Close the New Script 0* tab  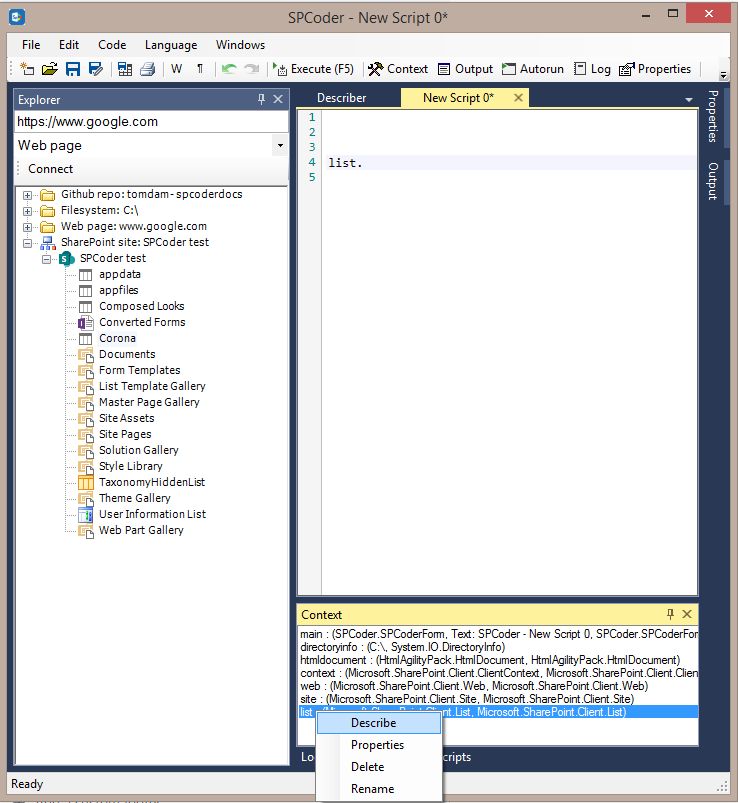tap(518, 98)
